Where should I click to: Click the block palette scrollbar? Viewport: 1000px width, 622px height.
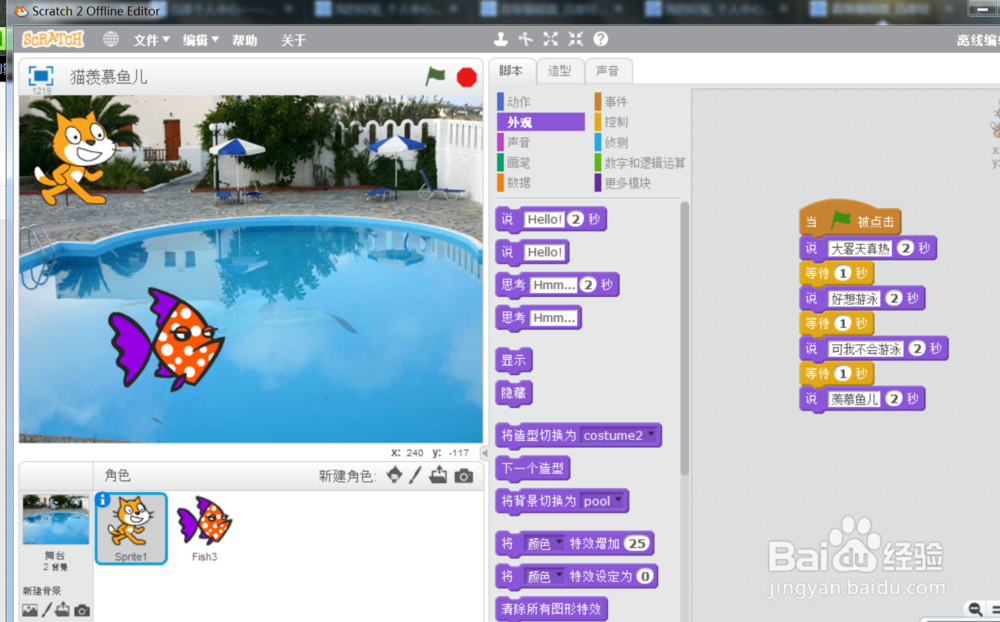point(684,338)
